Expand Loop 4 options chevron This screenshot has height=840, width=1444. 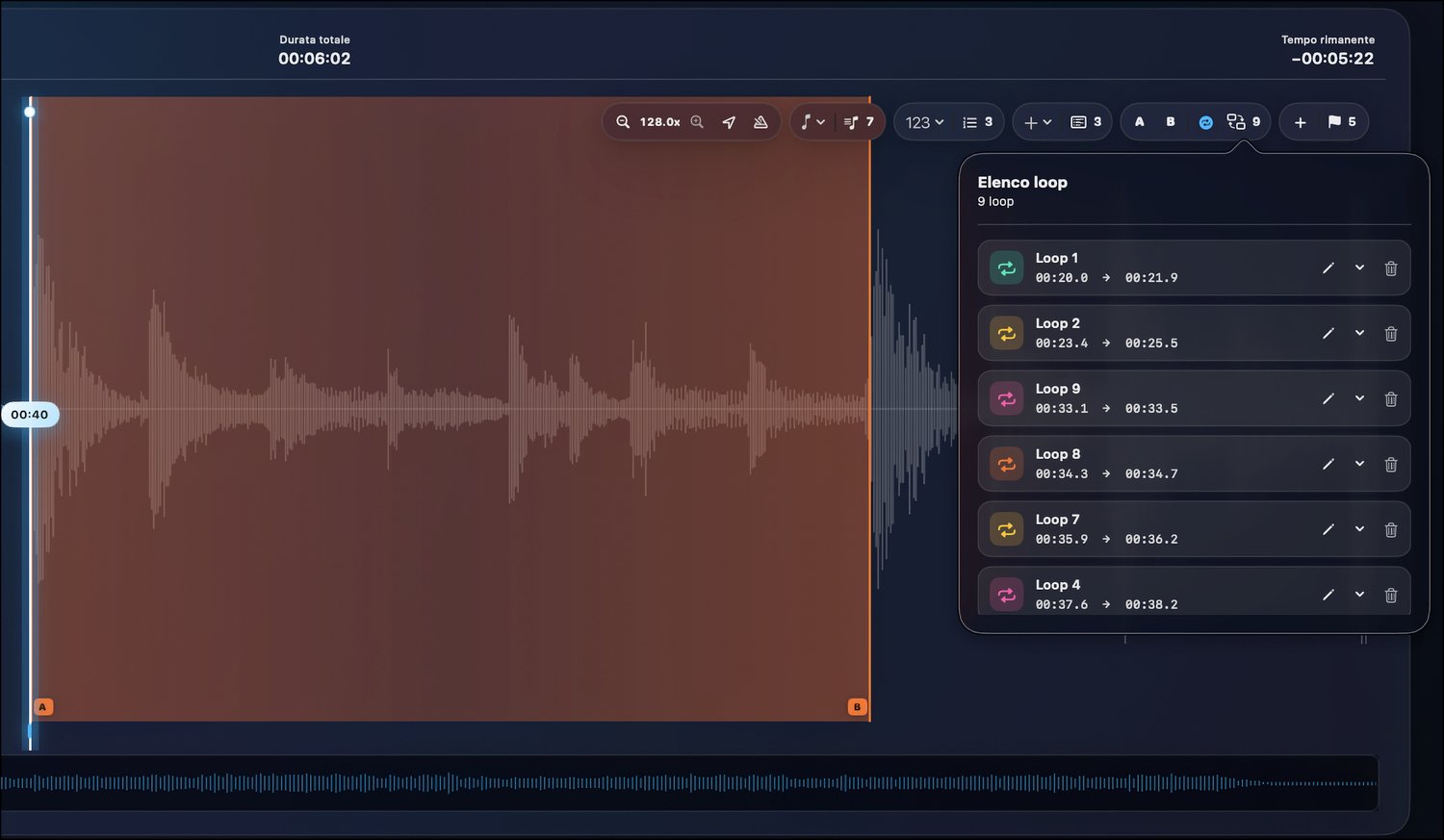coord(1359,595)
